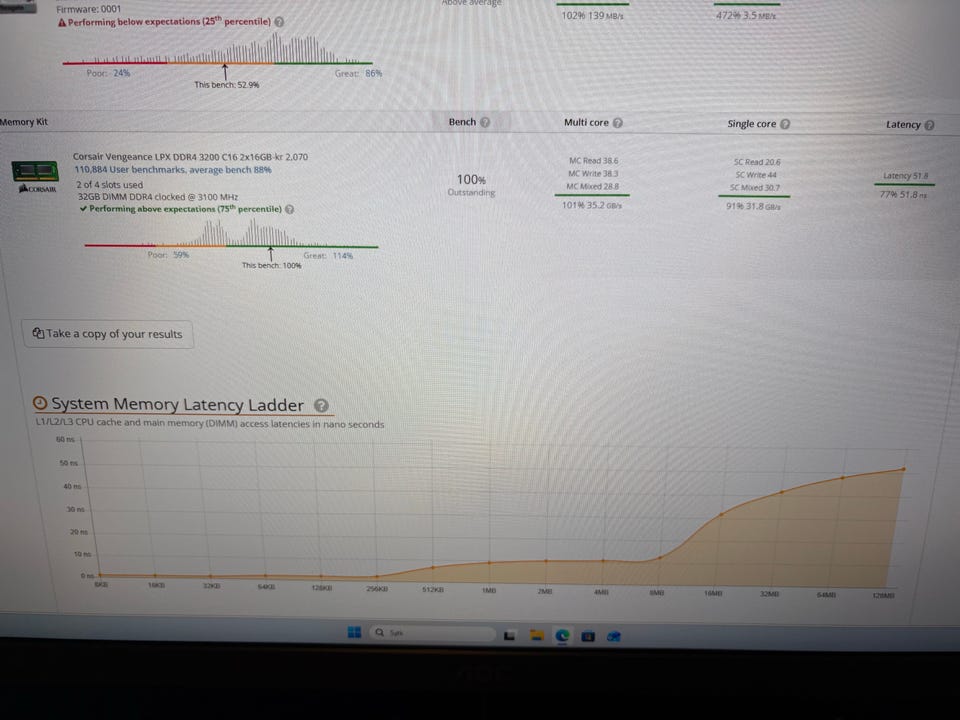Click the 'Latency 51.8' value
Screen dimensions: 960x720
point(906,176)
